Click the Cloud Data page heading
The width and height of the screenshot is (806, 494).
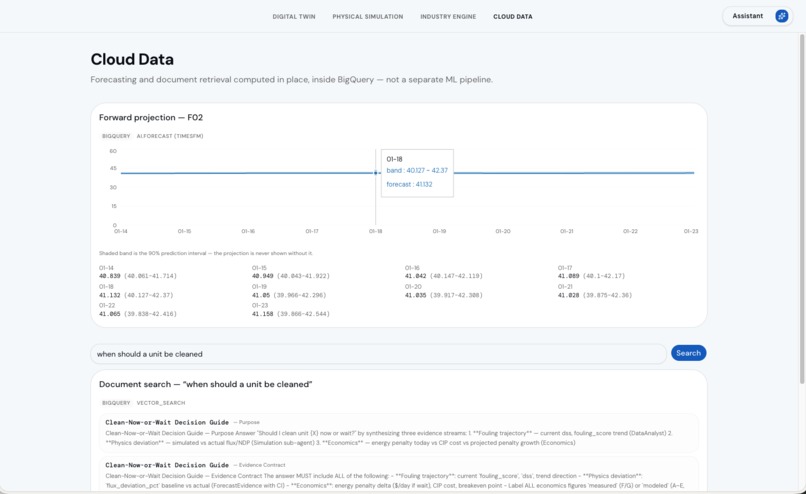(132, 60)
